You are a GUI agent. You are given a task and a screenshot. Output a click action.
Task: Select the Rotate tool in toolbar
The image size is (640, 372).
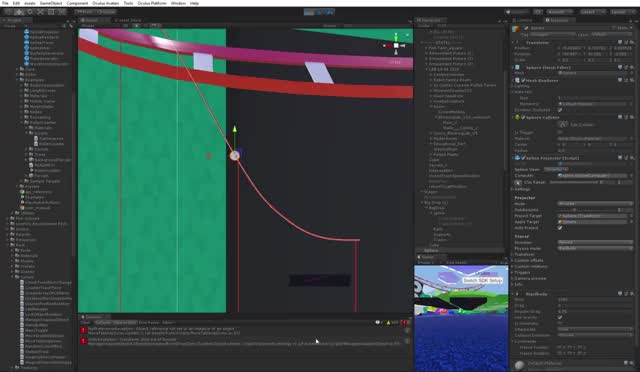(x=30, y=12)
